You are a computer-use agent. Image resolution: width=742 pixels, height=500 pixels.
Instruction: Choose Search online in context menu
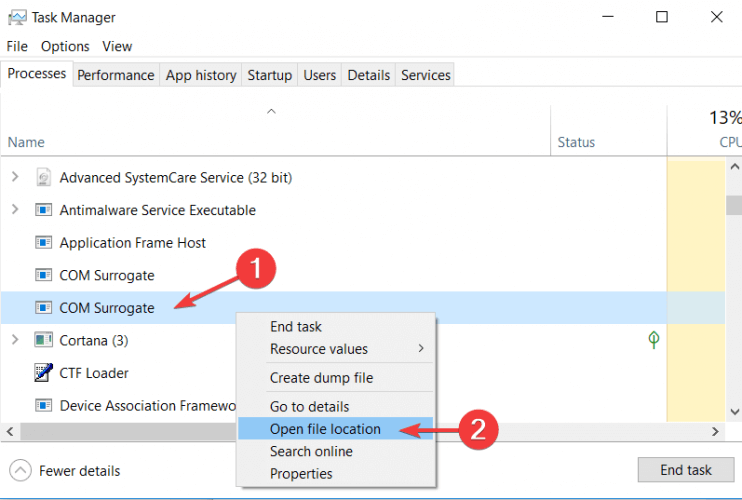tap(336, 451)
